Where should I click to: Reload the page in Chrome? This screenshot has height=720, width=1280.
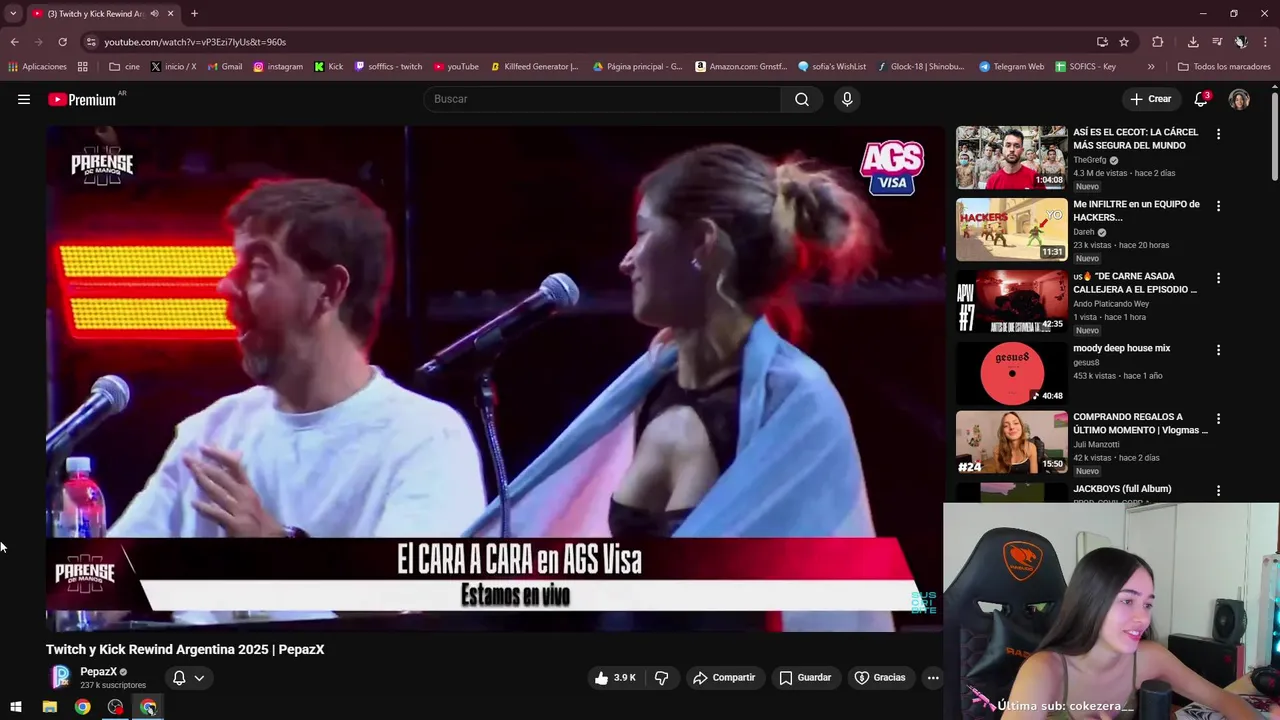[x=62, y=42]
